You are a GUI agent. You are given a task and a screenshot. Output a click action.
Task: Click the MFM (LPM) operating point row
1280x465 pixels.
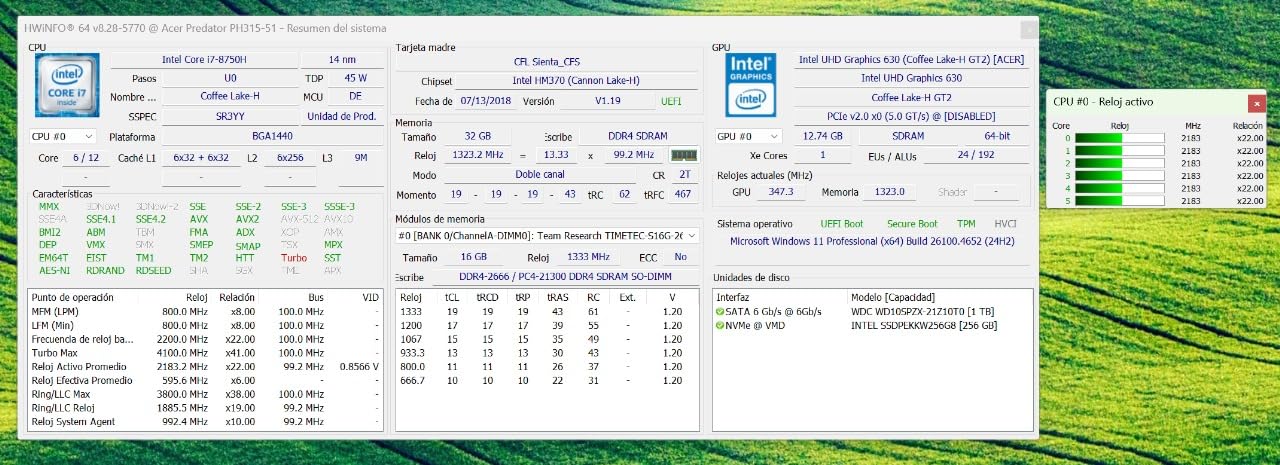205,312
